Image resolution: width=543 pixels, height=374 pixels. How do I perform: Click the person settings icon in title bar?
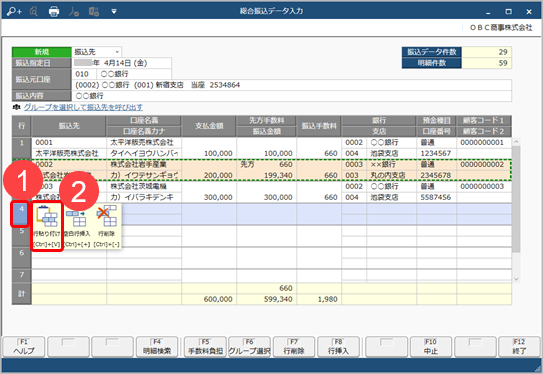[73, 11]
